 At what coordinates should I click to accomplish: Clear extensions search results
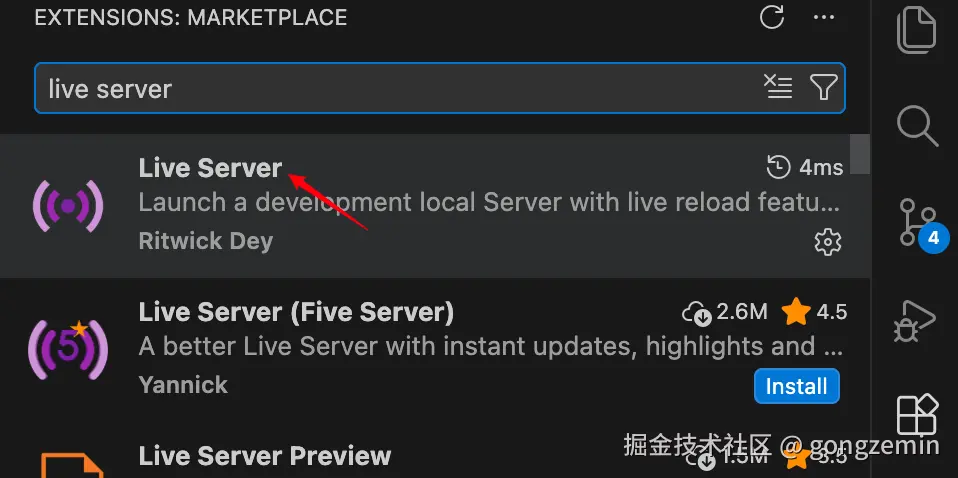click(x=778, y=87)
